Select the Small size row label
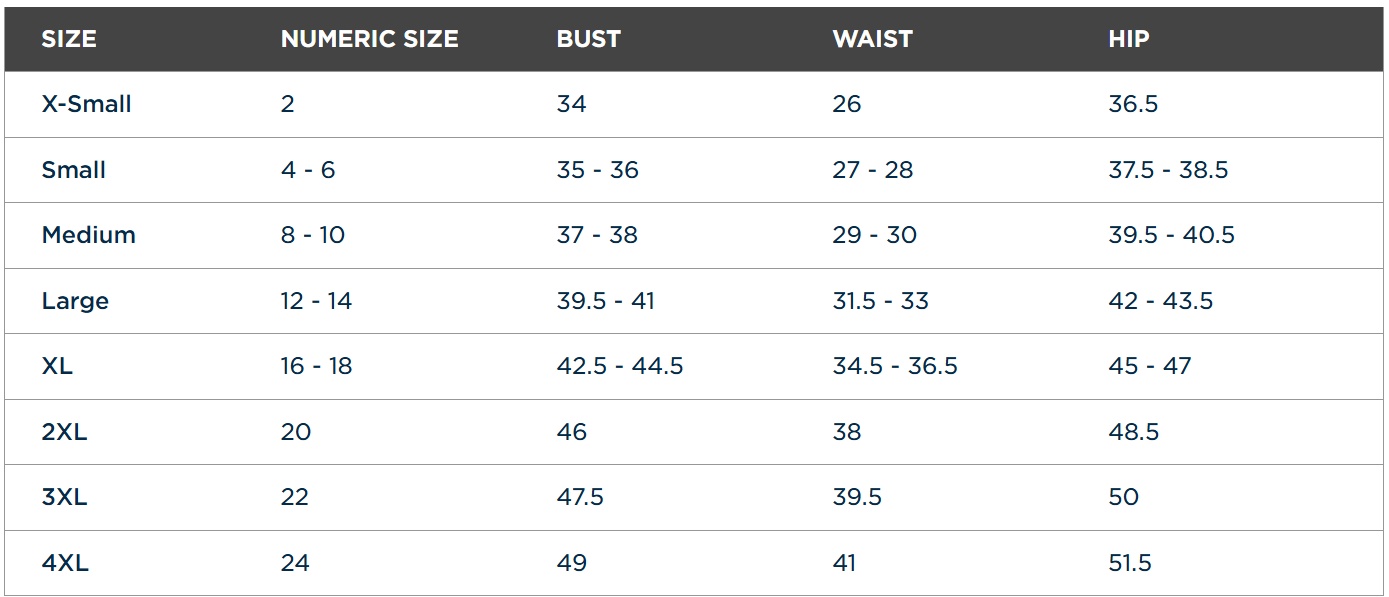The height and width of the screenshot is (597, 1389). pos(73,170)
